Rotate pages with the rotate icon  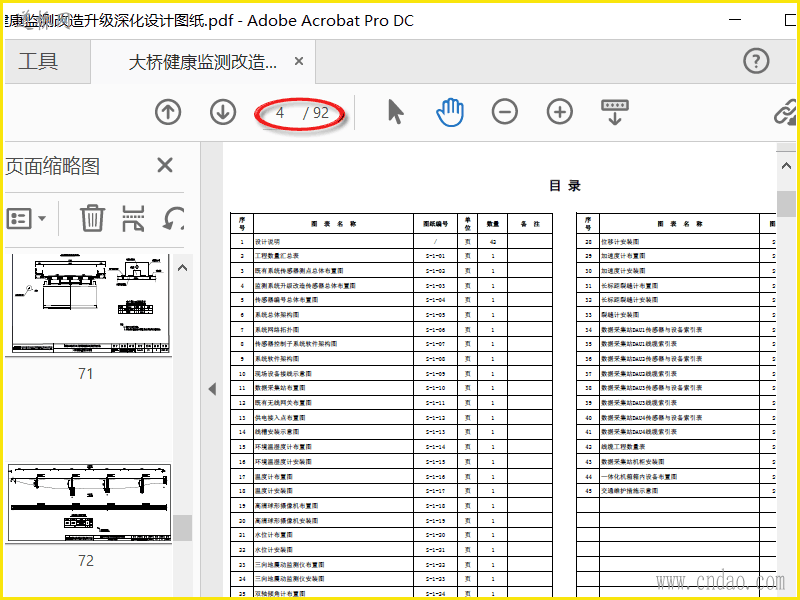pyautogui.click(x=173, y=218)
